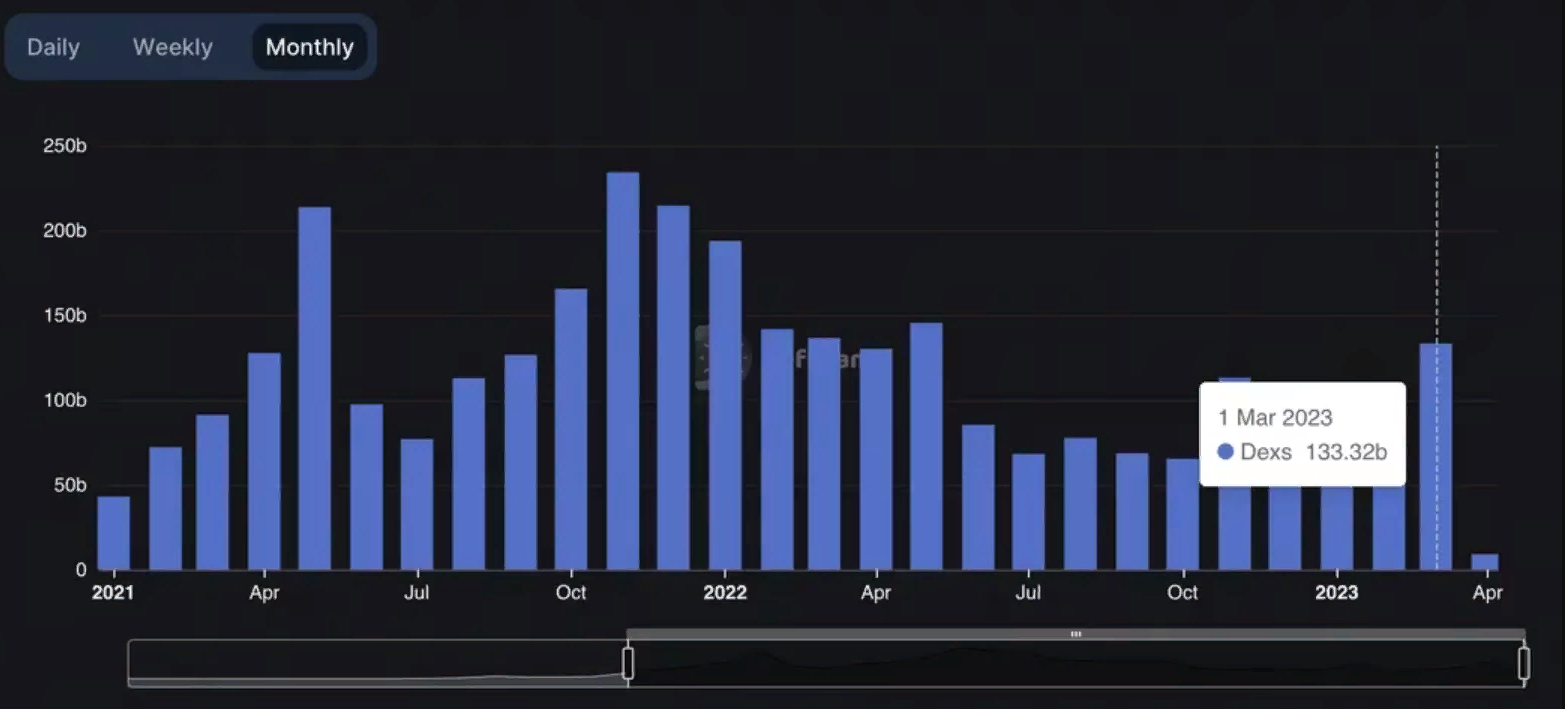Click the left range slider handle
This screenshot has width=1565, height=709.
(628, 663)
